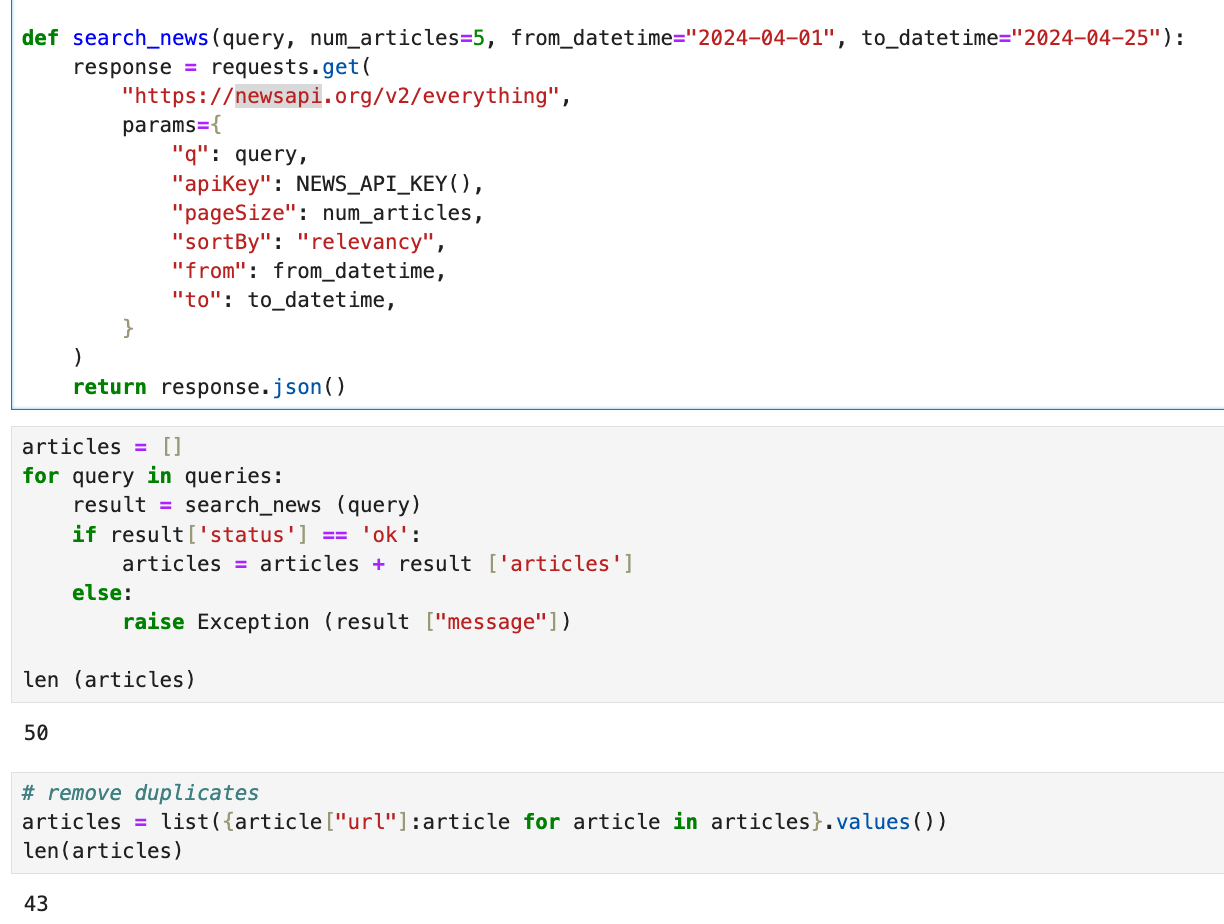Click the output value 50

tap(35, 733)
